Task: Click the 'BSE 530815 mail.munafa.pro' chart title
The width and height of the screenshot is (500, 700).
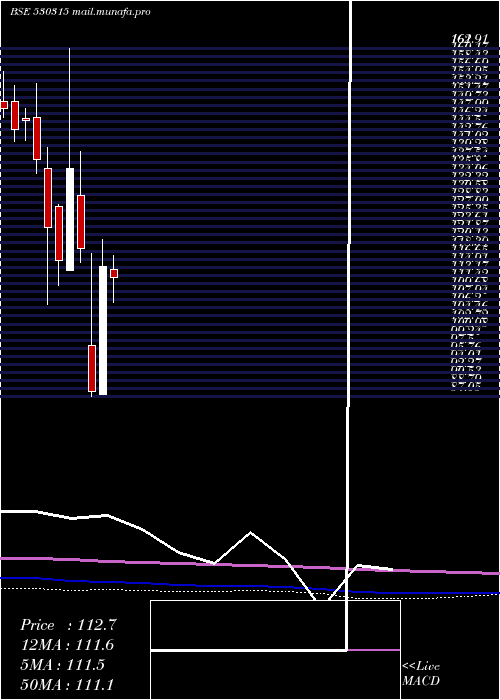Action: 80,12
